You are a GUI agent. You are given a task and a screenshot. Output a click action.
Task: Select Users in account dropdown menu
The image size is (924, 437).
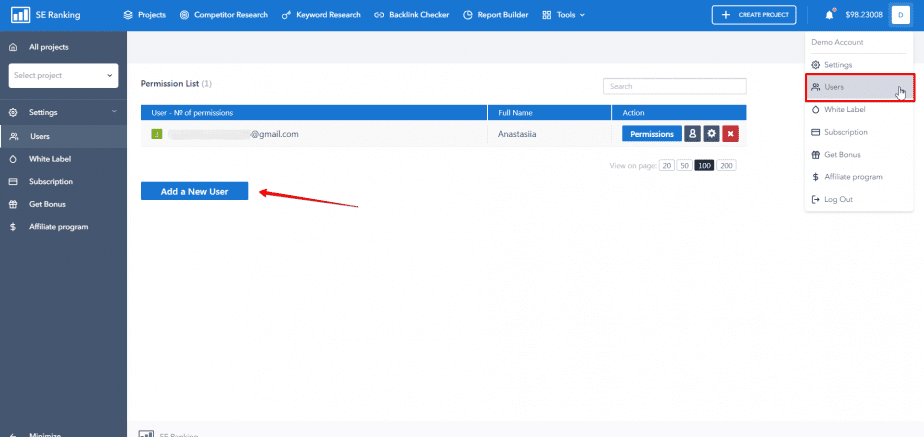point(860,87)
